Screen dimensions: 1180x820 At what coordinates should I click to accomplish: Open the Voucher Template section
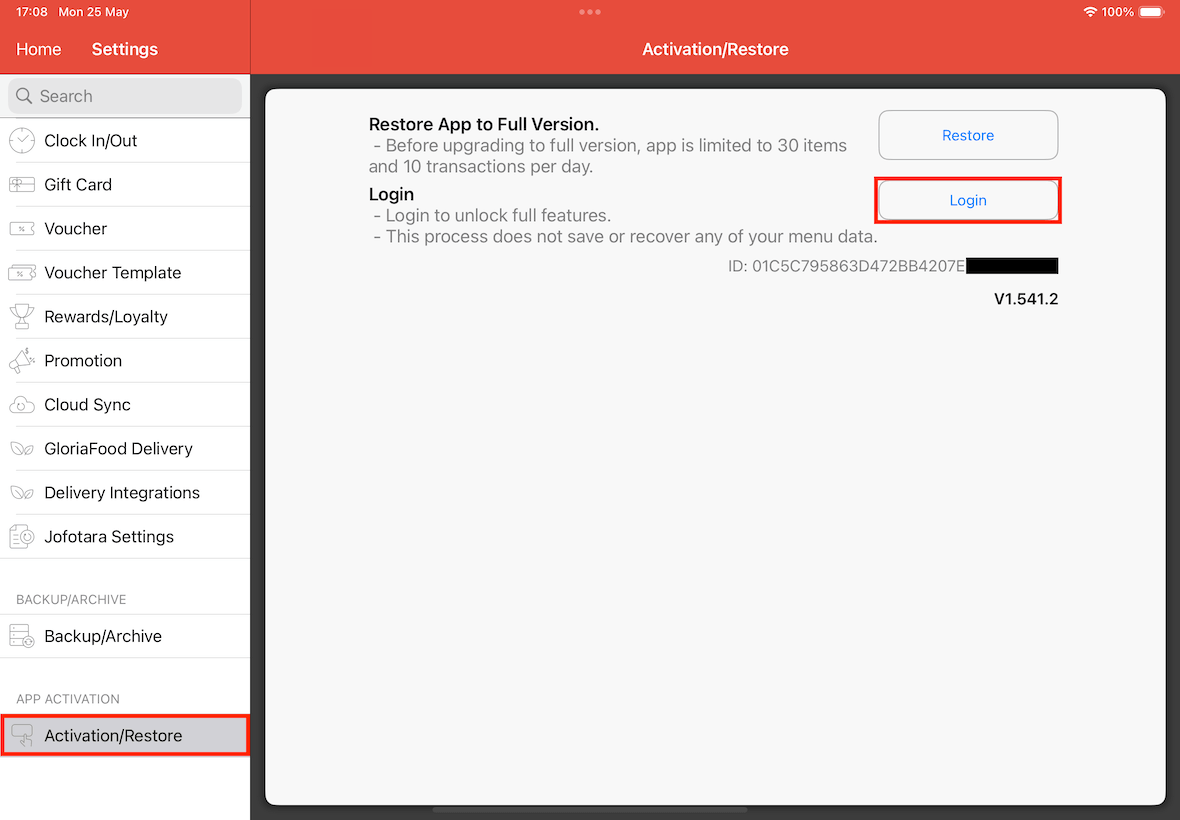pos(125,272)
